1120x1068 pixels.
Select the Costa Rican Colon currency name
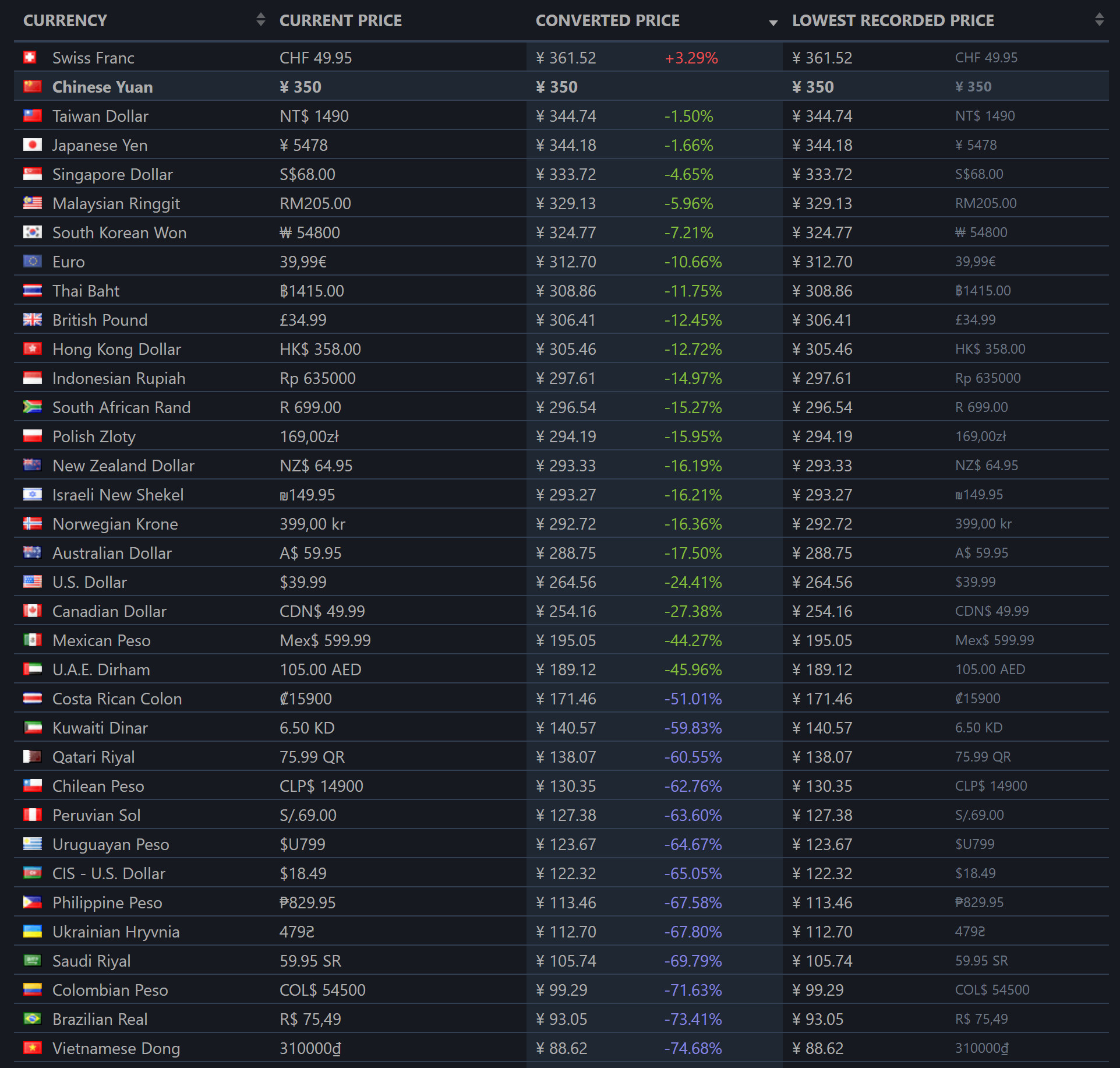click(117, 699)
